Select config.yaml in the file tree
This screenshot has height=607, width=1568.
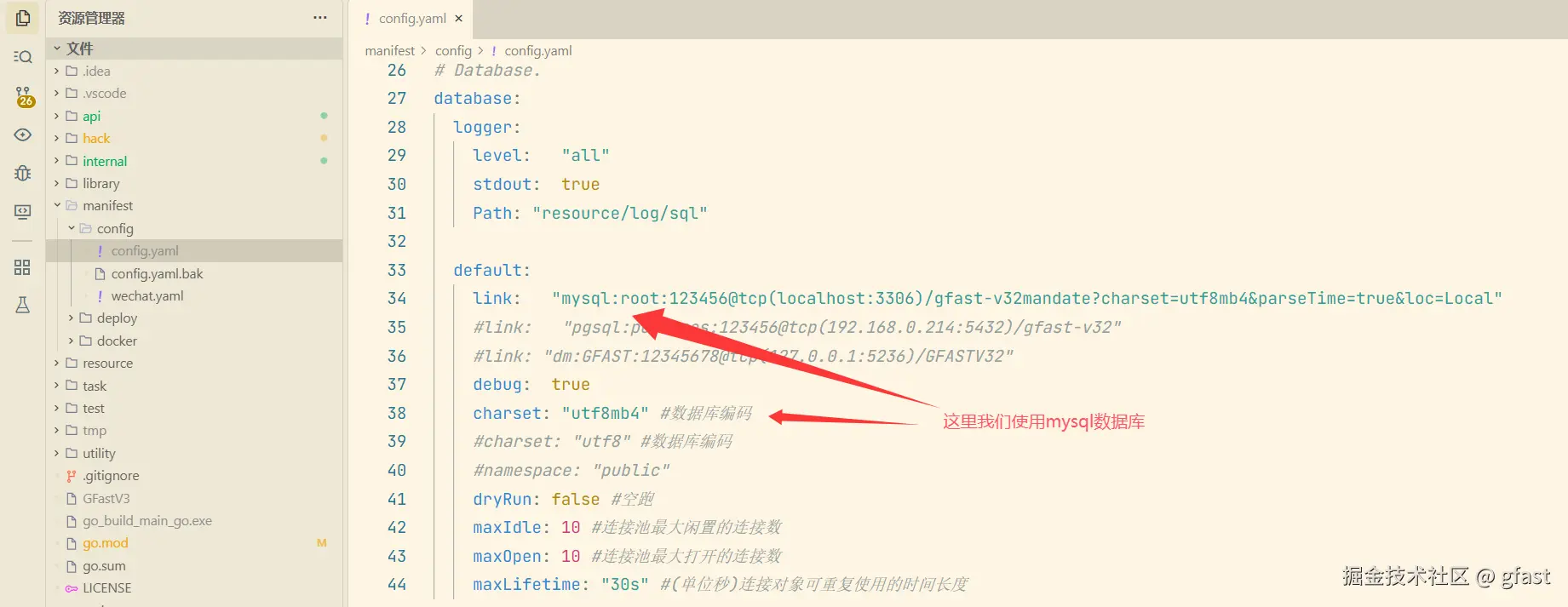(195, 250)
